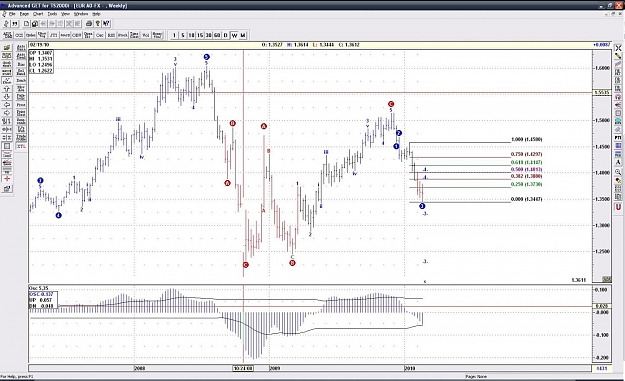Click the 0.618 (1.4147) Fibonacci level label
The image size is (625, 381).
tap(526, 163)
